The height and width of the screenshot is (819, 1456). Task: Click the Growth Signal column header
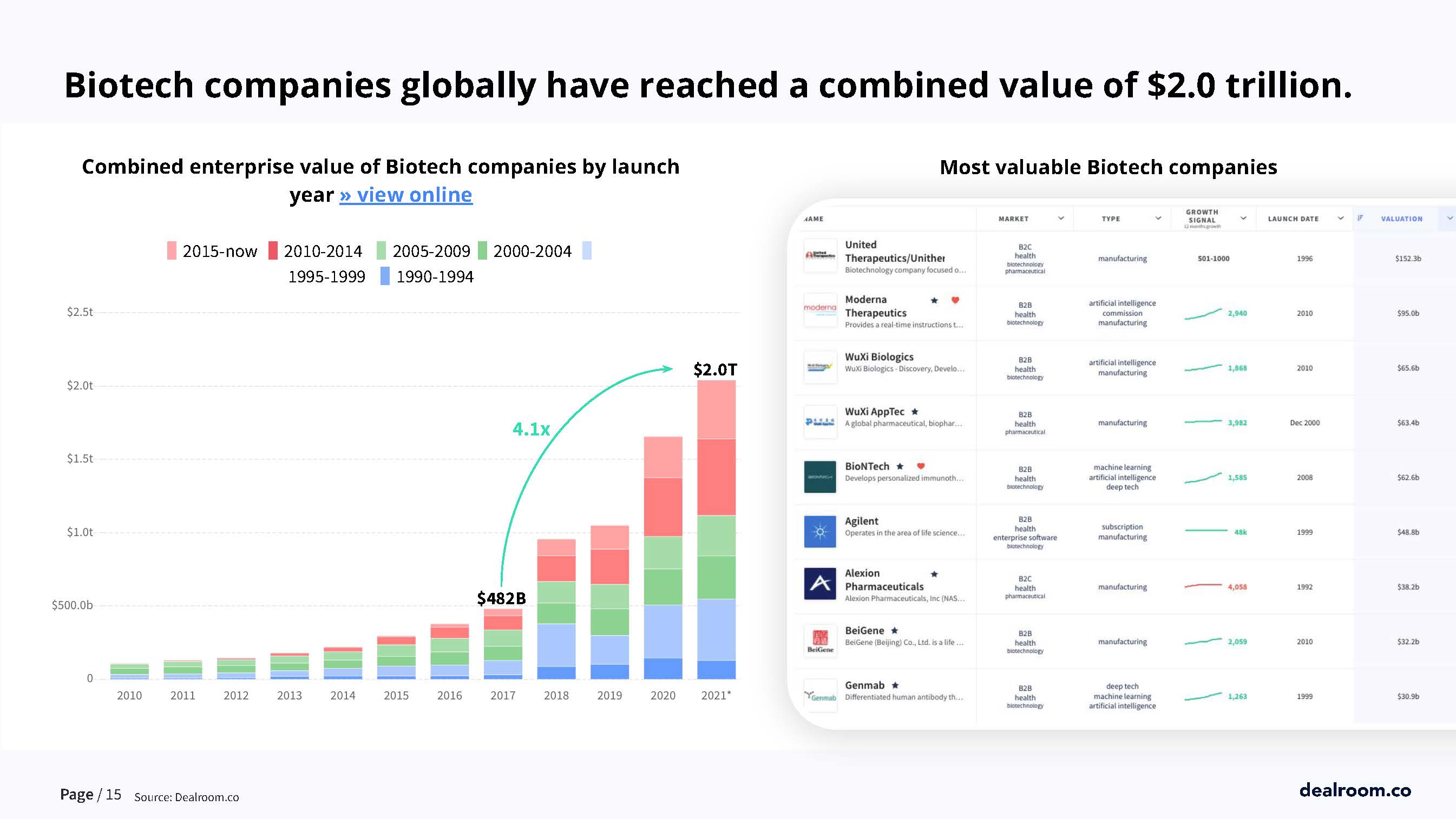click(1202, 217)
